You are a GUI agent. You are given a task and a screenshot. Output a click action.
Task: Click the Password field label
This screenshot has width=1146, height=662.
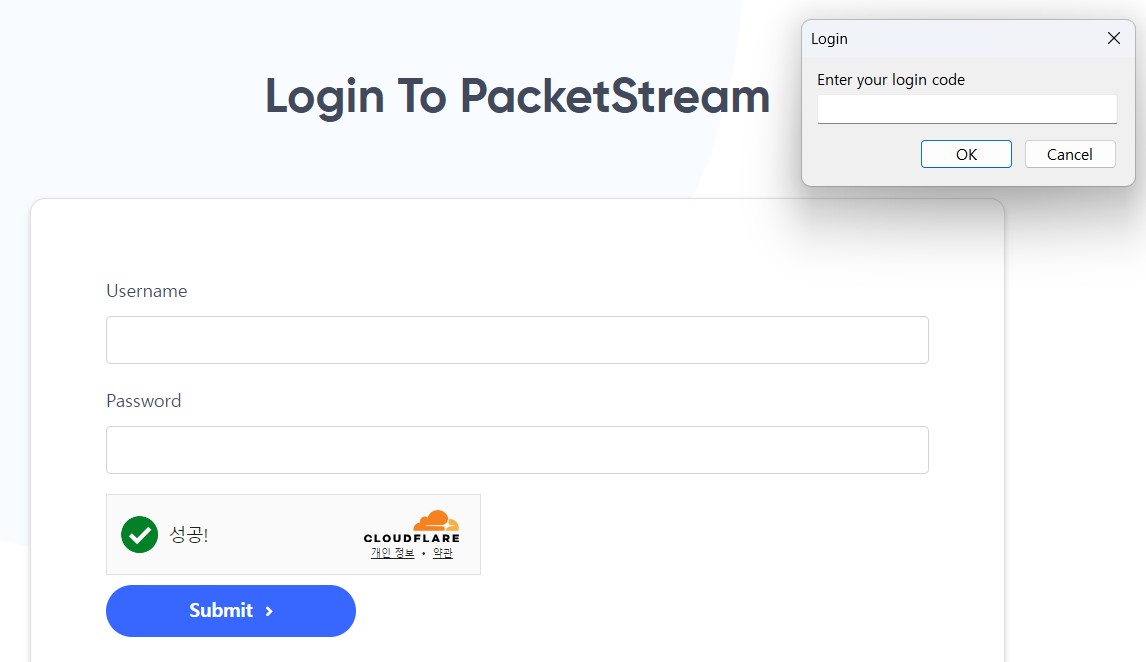pyautogui.click(x=143, y=400)
